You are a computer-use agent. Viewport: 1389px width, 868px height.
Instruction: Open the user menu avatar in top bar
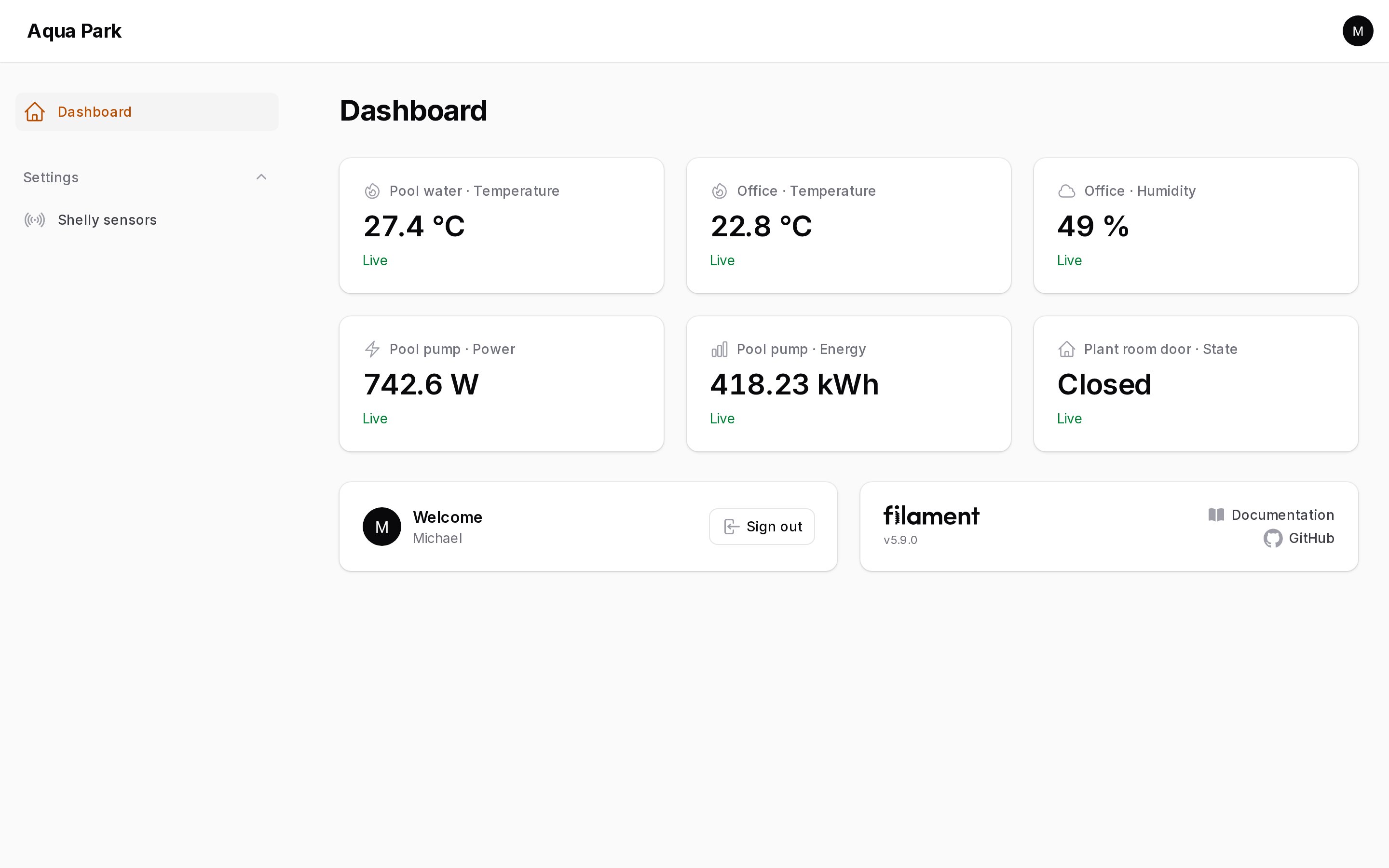pos(1358,31)
